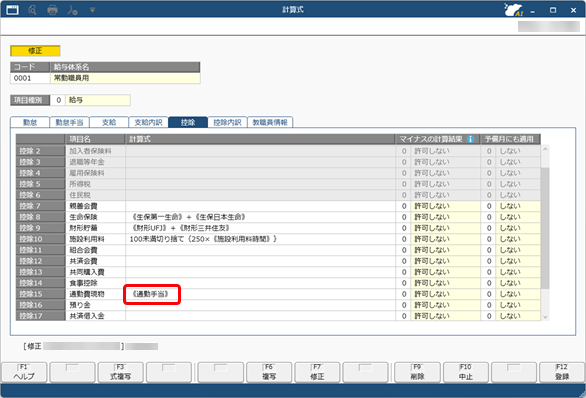Viewport: 586px width, 398px height.
Task: Select the 控除 tab
Action: pos(188,122)
